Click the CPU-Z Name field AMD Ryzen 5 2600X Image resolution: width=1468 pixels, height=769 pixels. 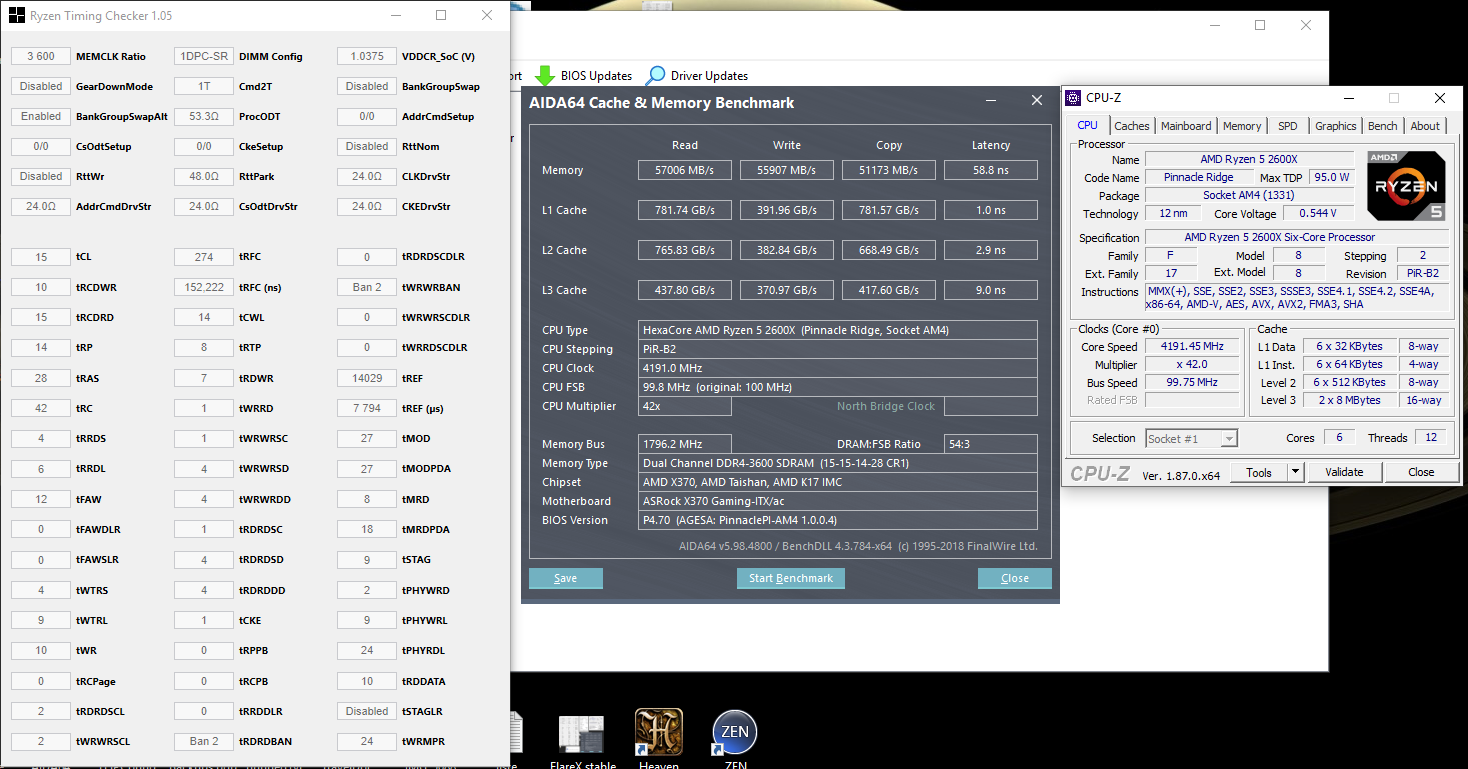pos(1249,160)
